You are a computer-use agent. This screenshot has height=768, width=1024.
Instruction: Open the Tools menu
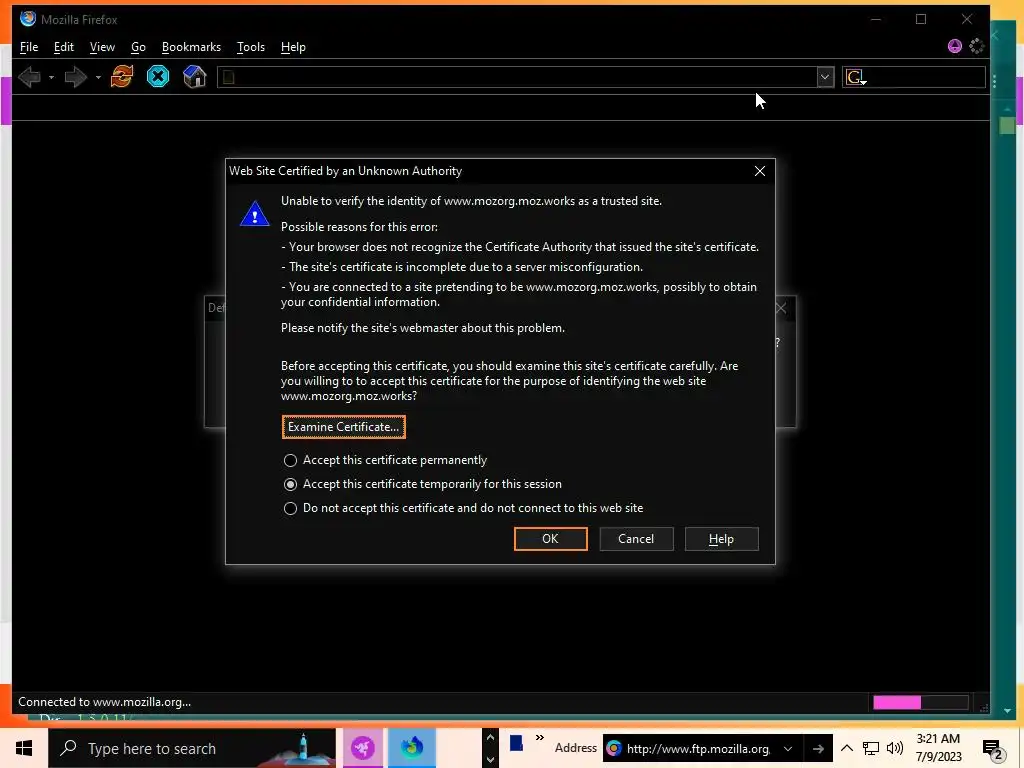click(251, 47)
